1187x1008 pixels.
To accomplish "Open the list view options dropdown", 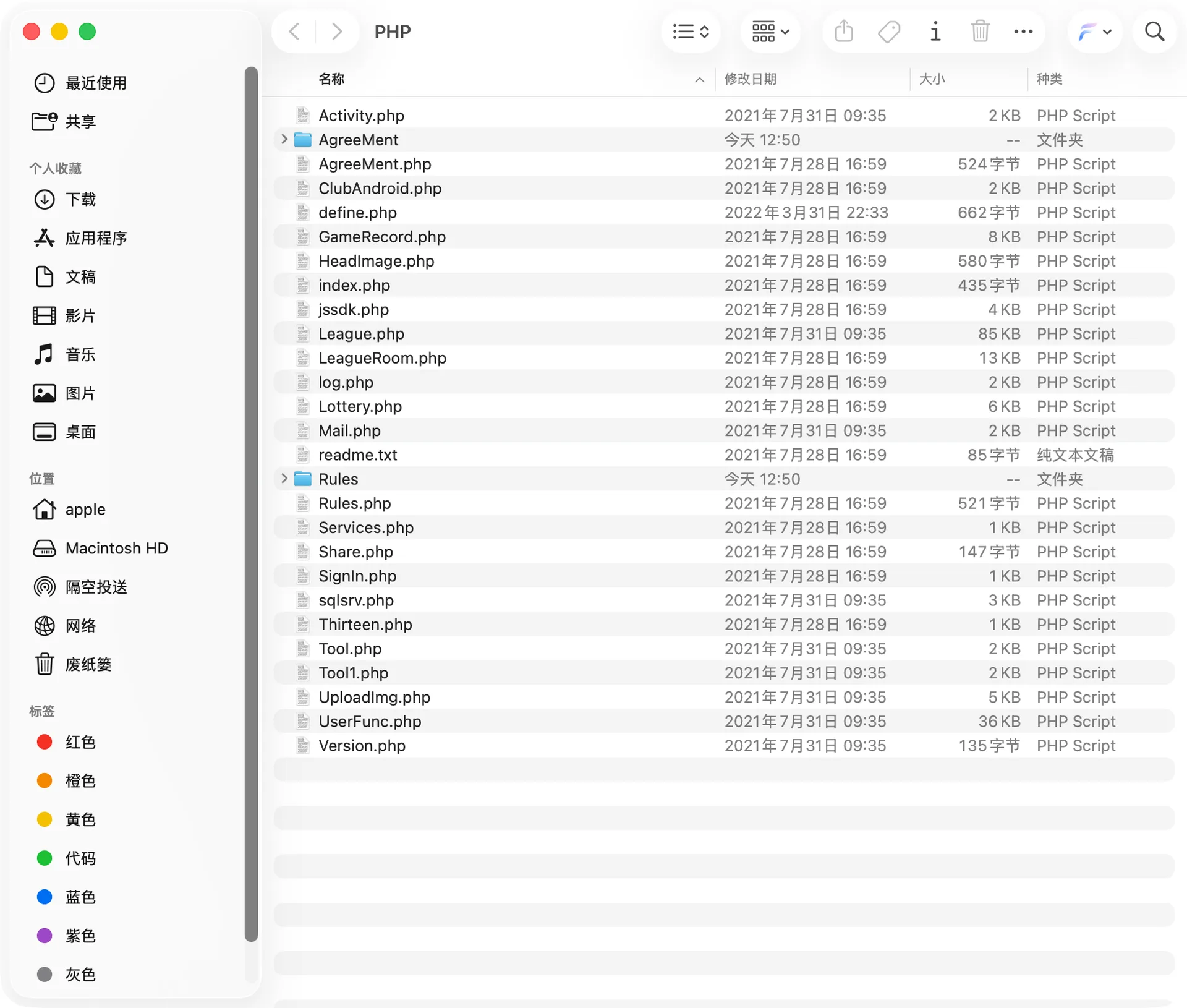I will 691,32.
